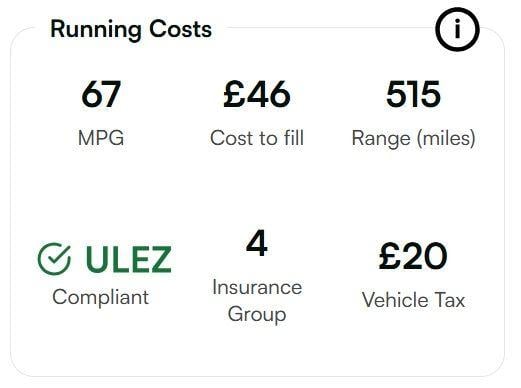Click the Cost to fill label
The width and height of the screenshot is (521, 388).
(x=257, y=138)
